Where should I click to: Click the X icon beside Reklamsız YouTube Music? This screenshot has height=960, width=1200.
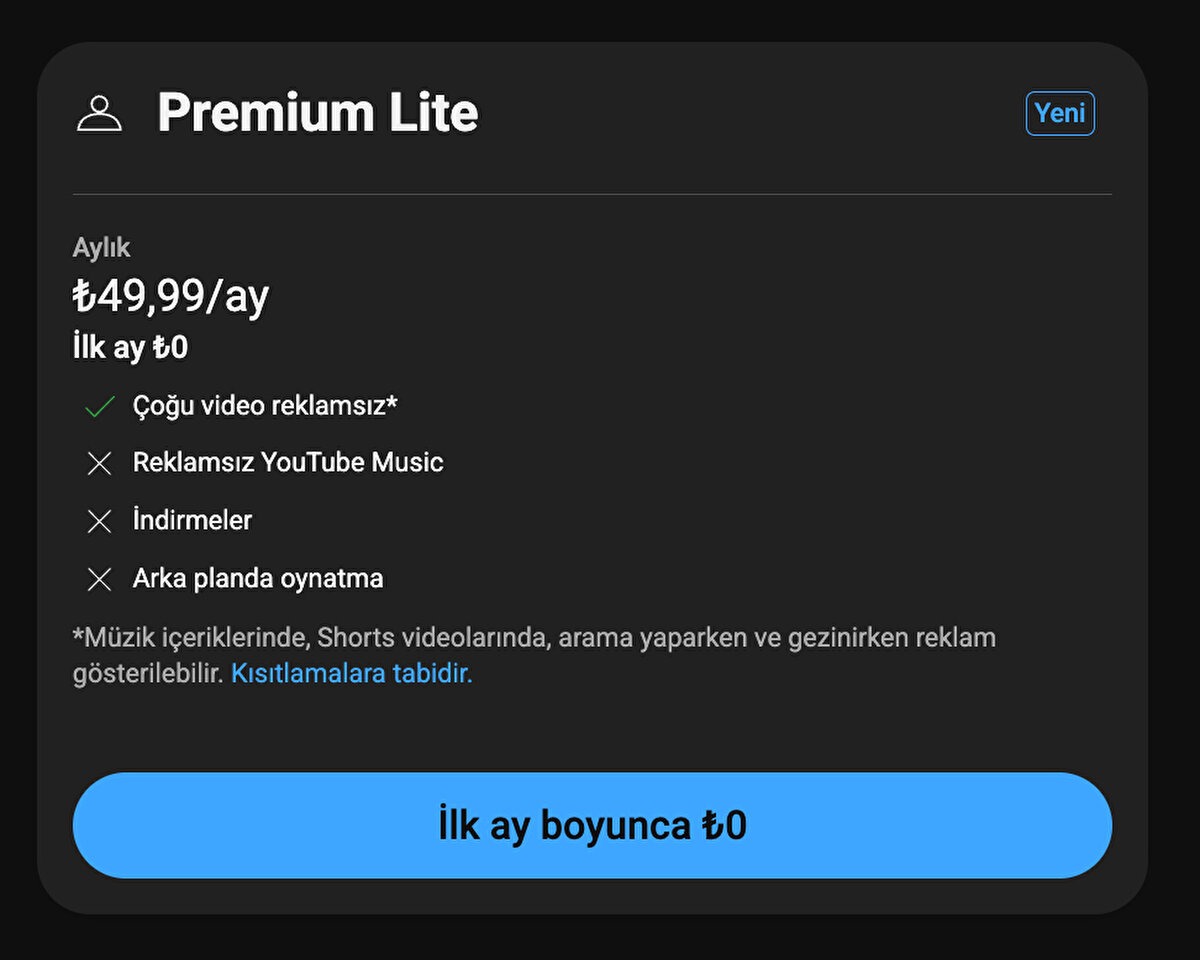click(x=99, y=463)
